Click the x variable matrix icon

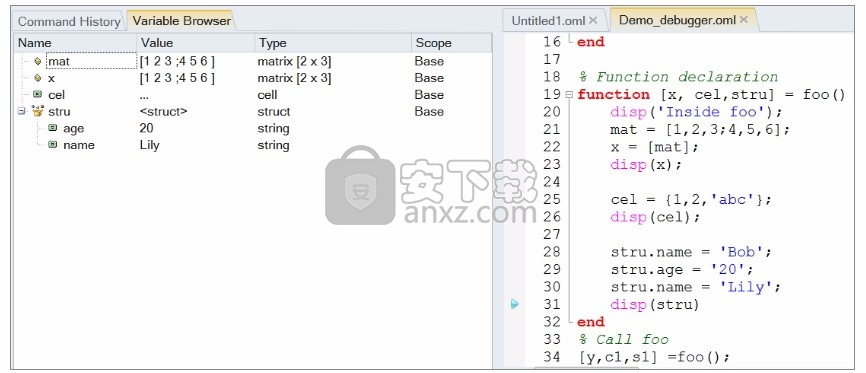[38, 78]
